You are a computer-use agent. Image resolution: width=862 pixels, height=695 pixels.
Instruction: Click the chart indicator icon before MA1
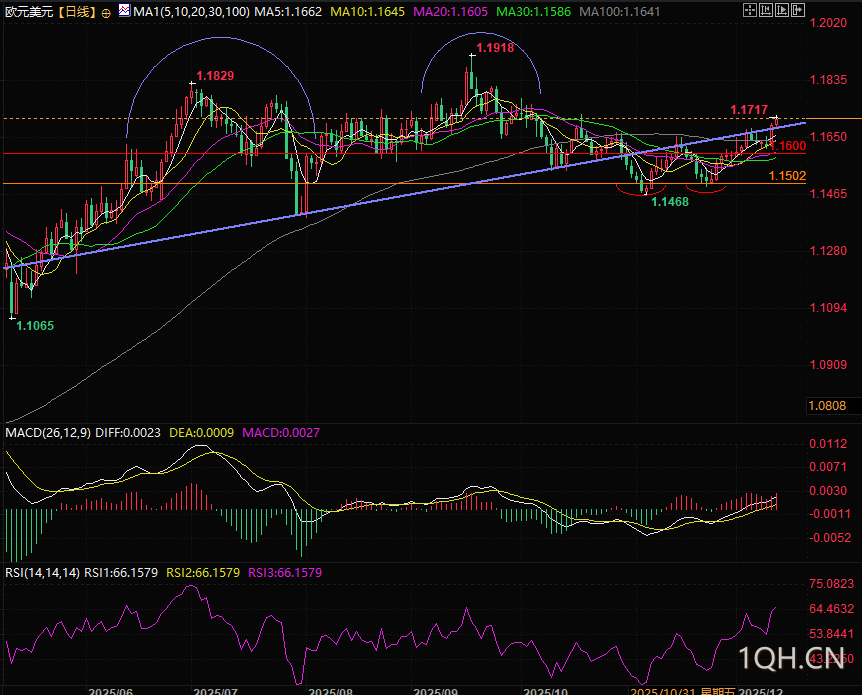tap(122, 12)
